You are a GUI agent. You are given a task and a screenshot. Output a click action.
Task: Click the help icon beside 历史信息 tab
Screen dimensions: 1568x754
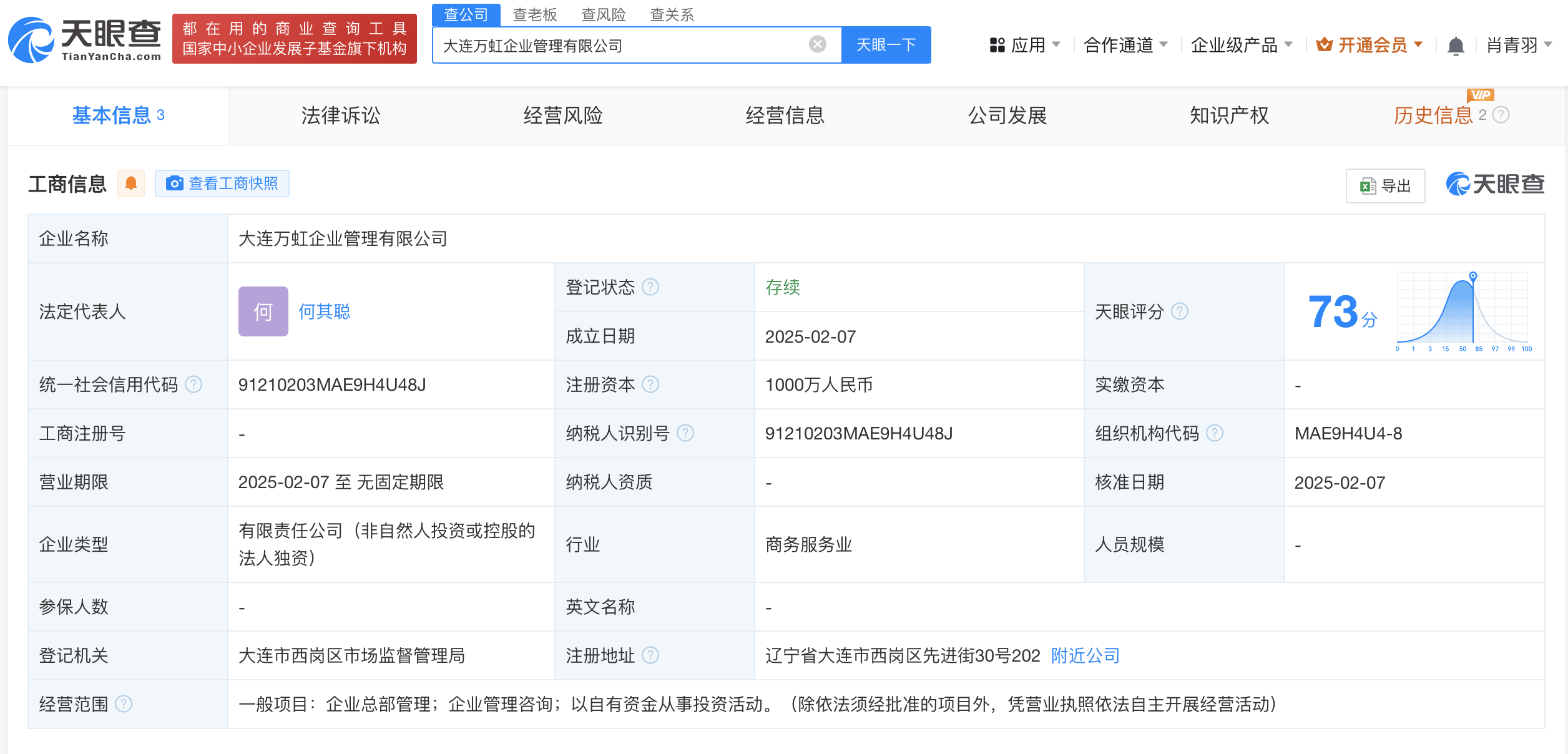coord(1501,115)
